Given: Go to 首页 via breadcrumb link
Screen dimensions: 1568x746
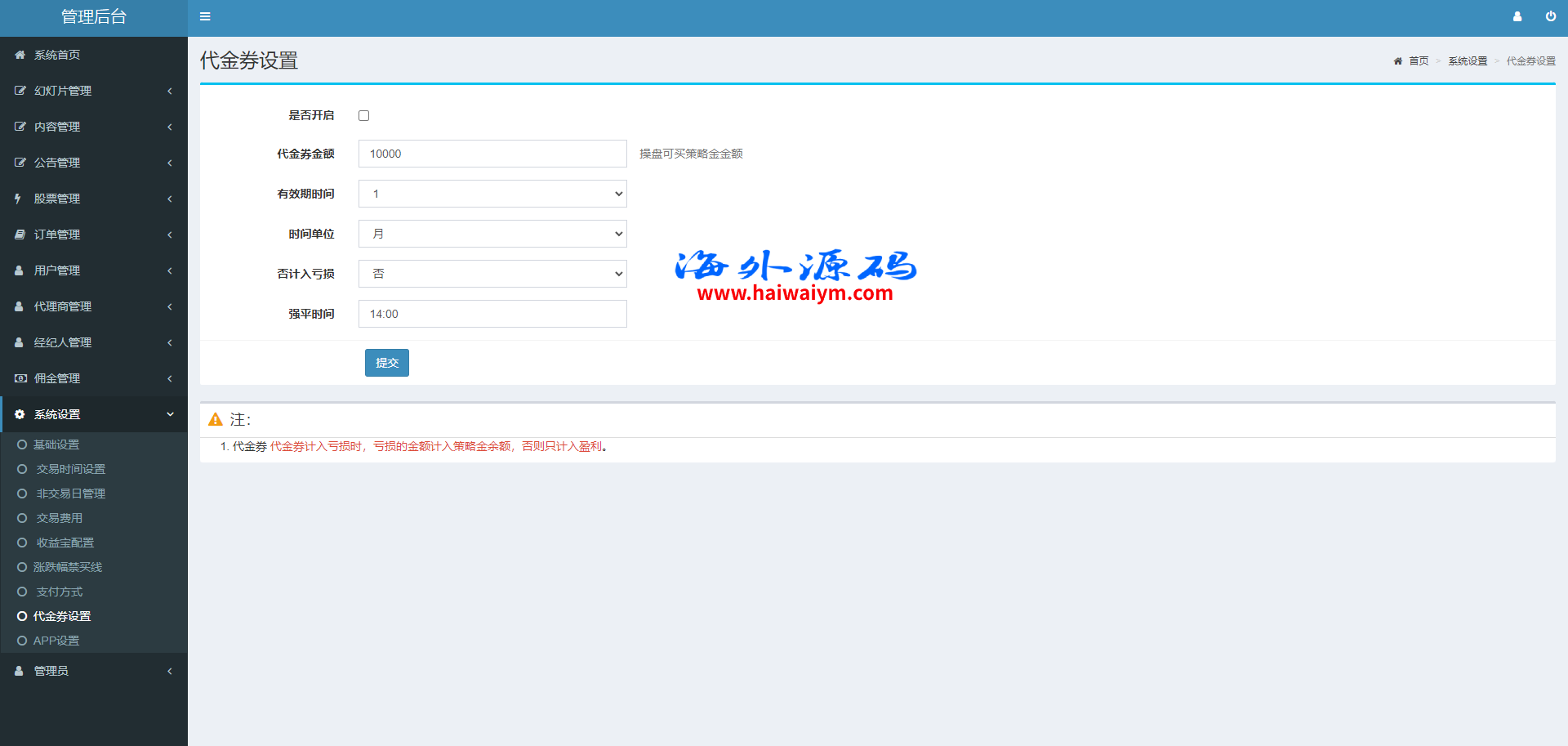Looking at the screenshot, I should 1418,61.
